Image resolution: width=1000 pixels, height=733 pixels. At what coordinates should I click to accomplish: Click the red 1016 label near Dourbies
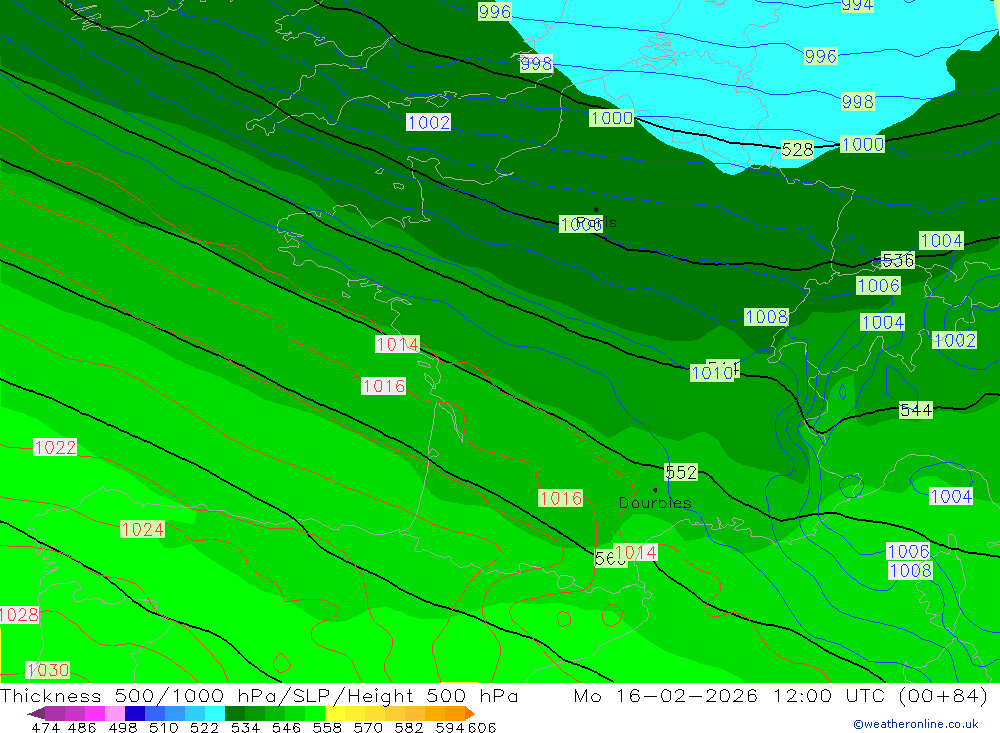pyautogui.click(x=561, y=498)
